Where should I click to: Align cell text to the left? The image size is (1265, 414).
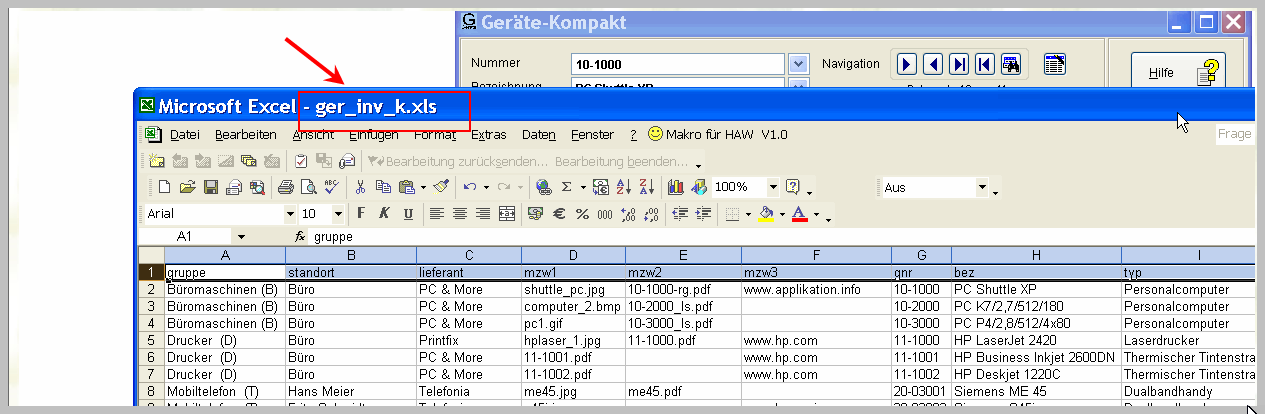pos(436,213)
